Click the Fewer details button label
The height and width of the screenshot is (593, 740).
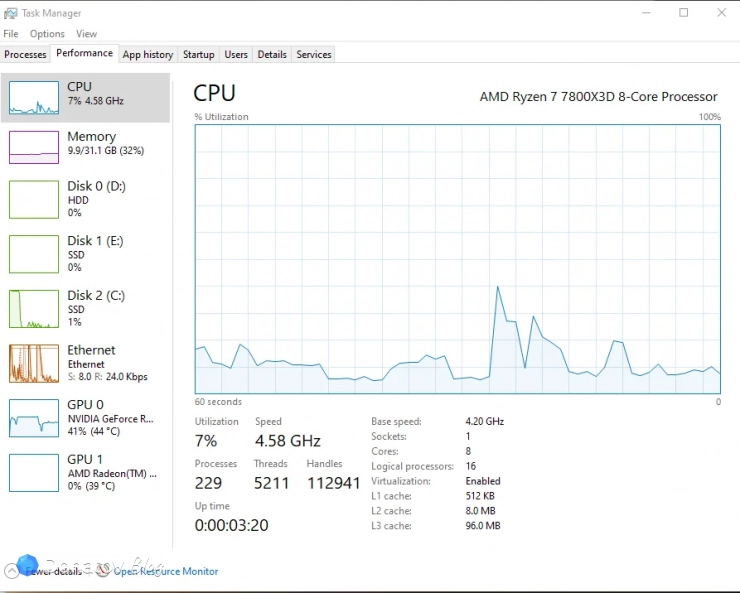coord(54,571)
